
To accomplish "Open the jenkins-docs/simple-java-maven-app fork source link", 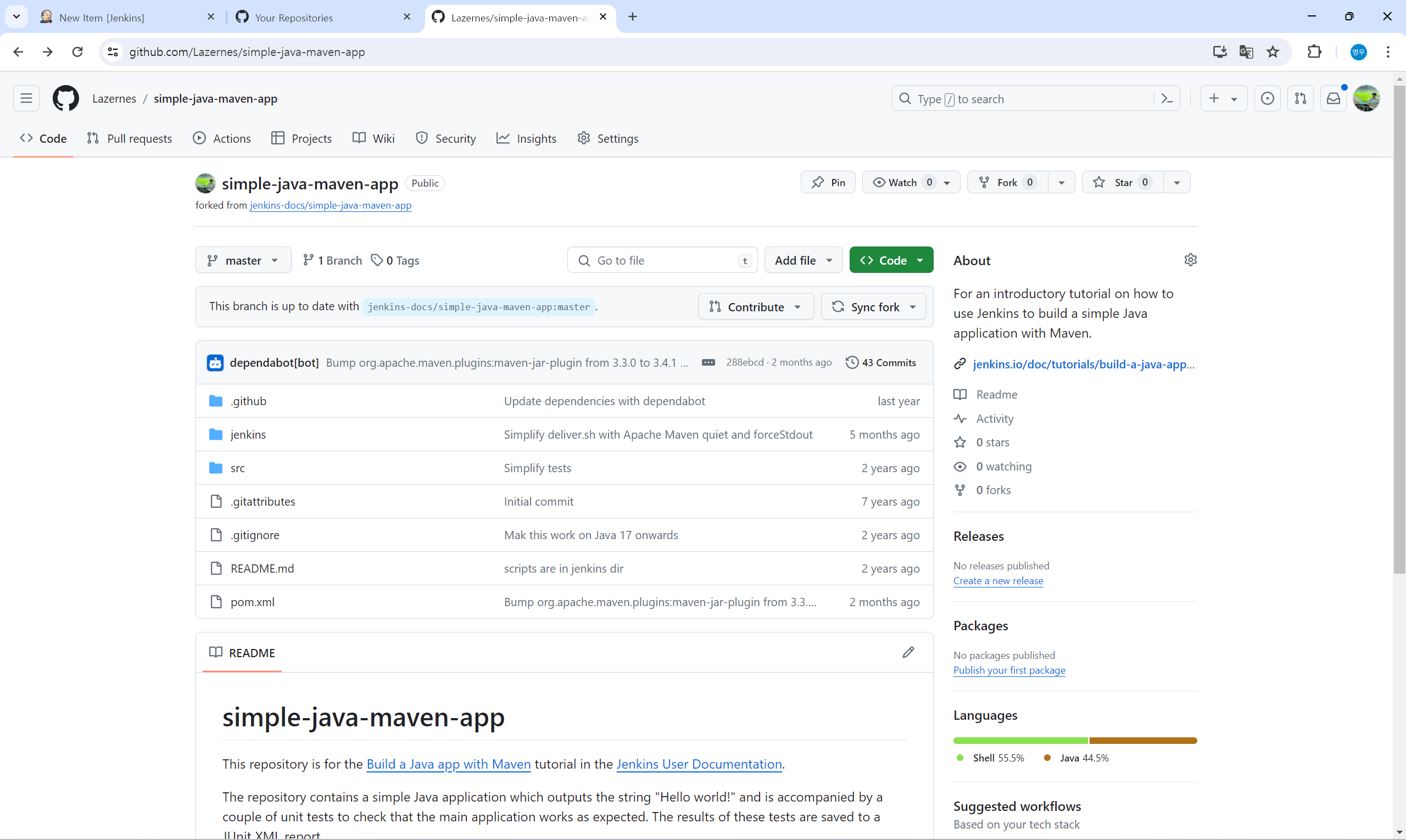I will [331, 205].
